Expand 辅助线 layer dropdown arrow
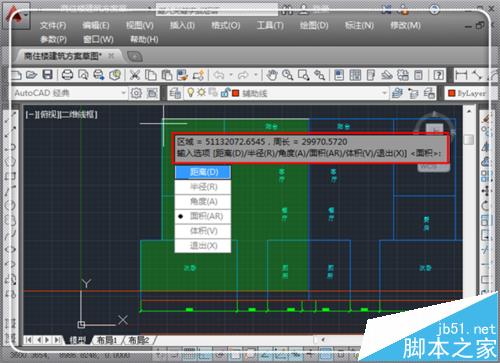 (x=384, y=93)
